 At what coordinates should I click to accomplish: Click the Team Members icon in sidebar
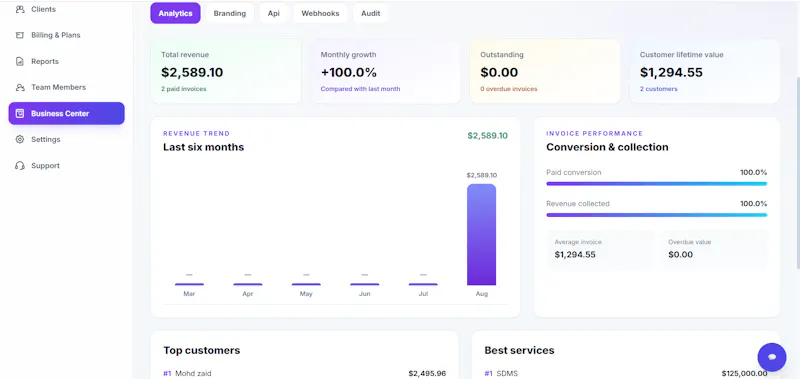click(x=20, y=87)
